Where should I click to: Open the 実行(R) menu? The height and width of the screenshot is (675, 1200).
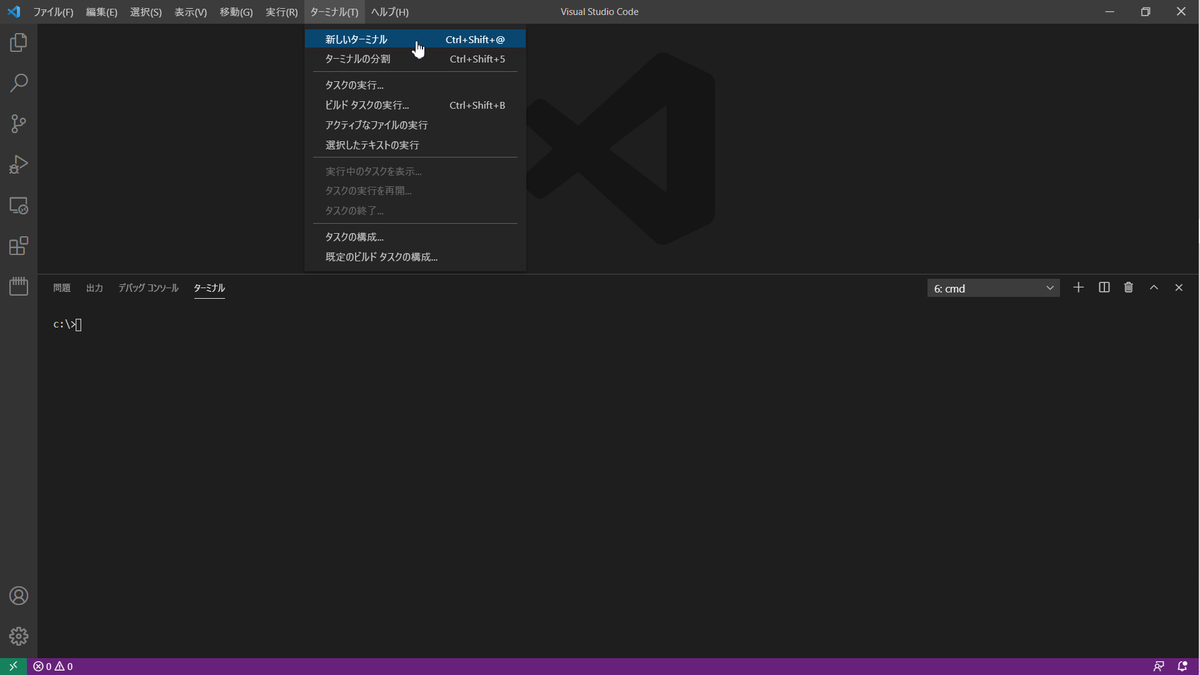(x=282, y=12)
